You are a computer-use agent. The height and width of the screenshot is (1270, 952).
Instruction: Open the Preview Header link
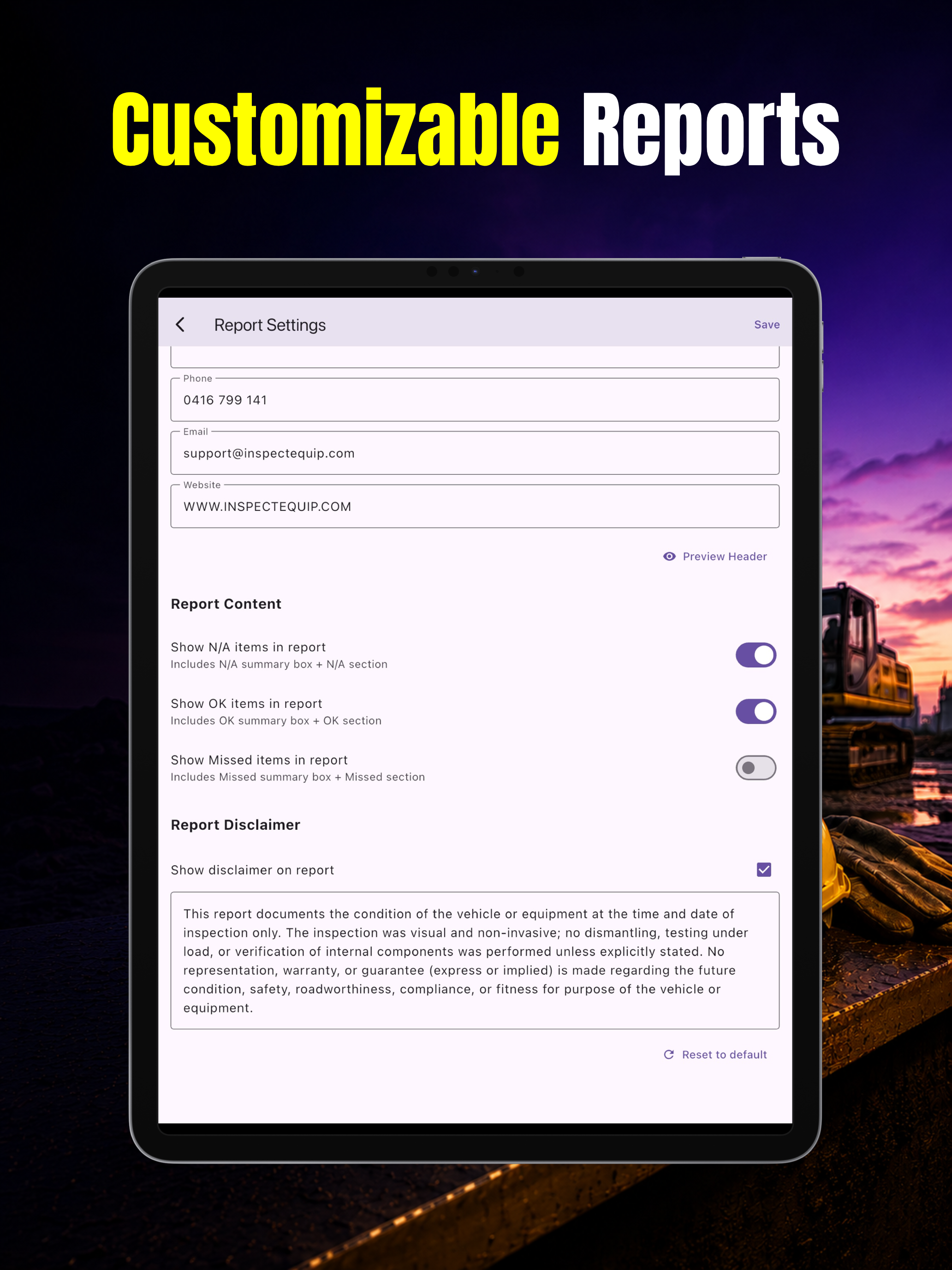click(x=715, y=557)
